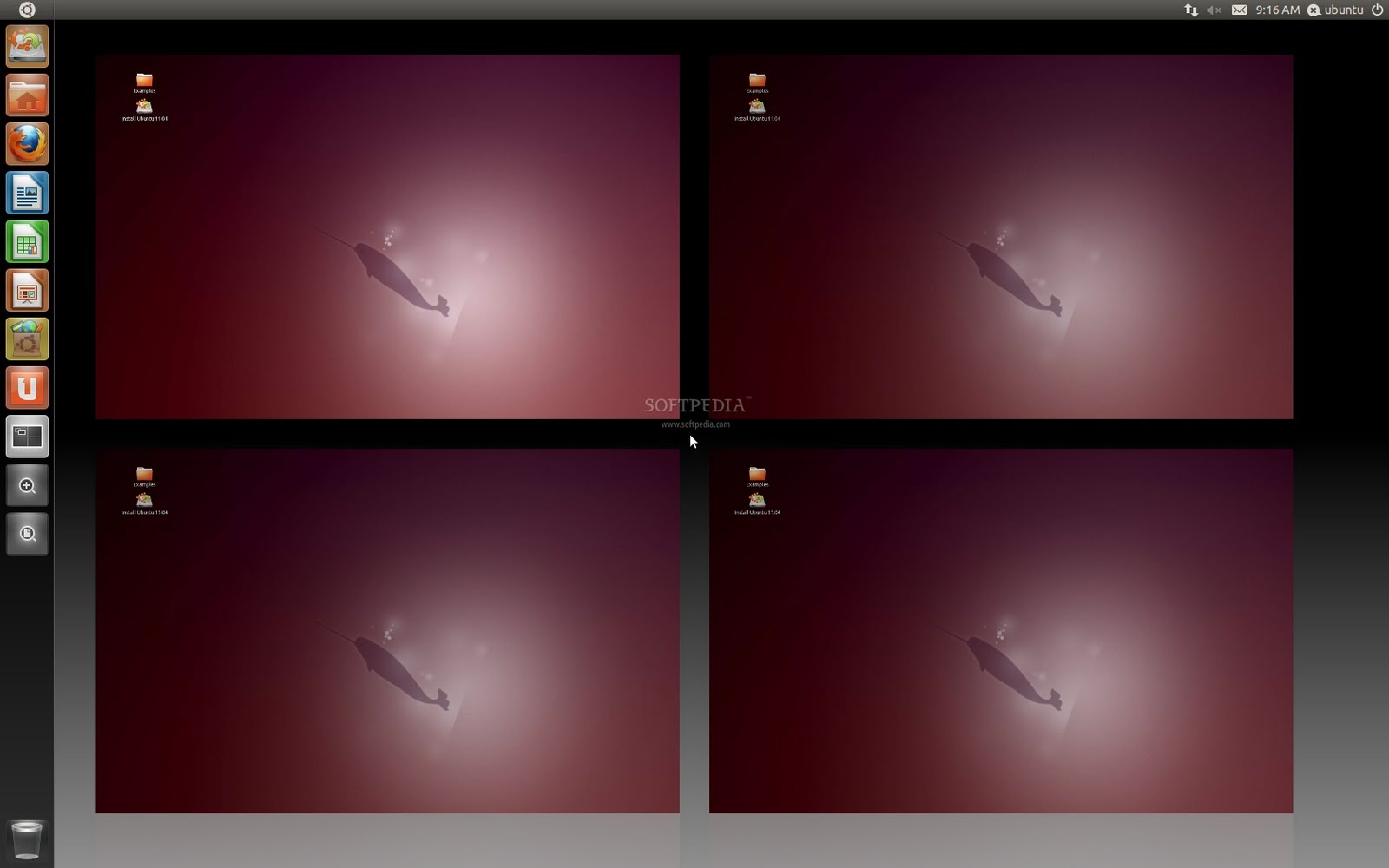
Task: Open LibreOffice Impress presentation app
Action: click(x=27, y=291)
